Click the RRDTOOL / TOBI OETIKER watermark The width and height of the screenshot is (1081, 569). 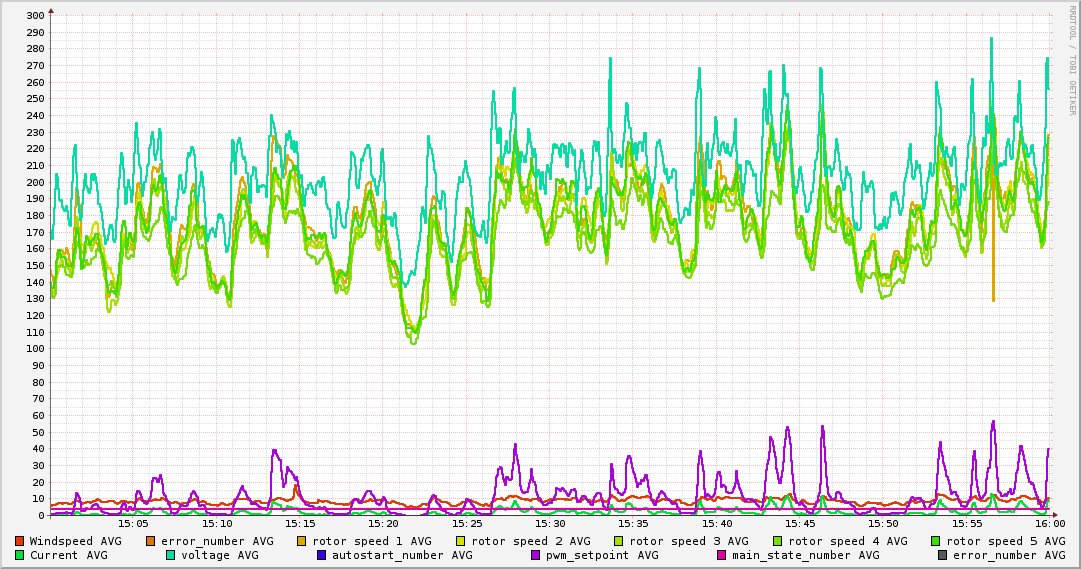[x=1072, y=60]
